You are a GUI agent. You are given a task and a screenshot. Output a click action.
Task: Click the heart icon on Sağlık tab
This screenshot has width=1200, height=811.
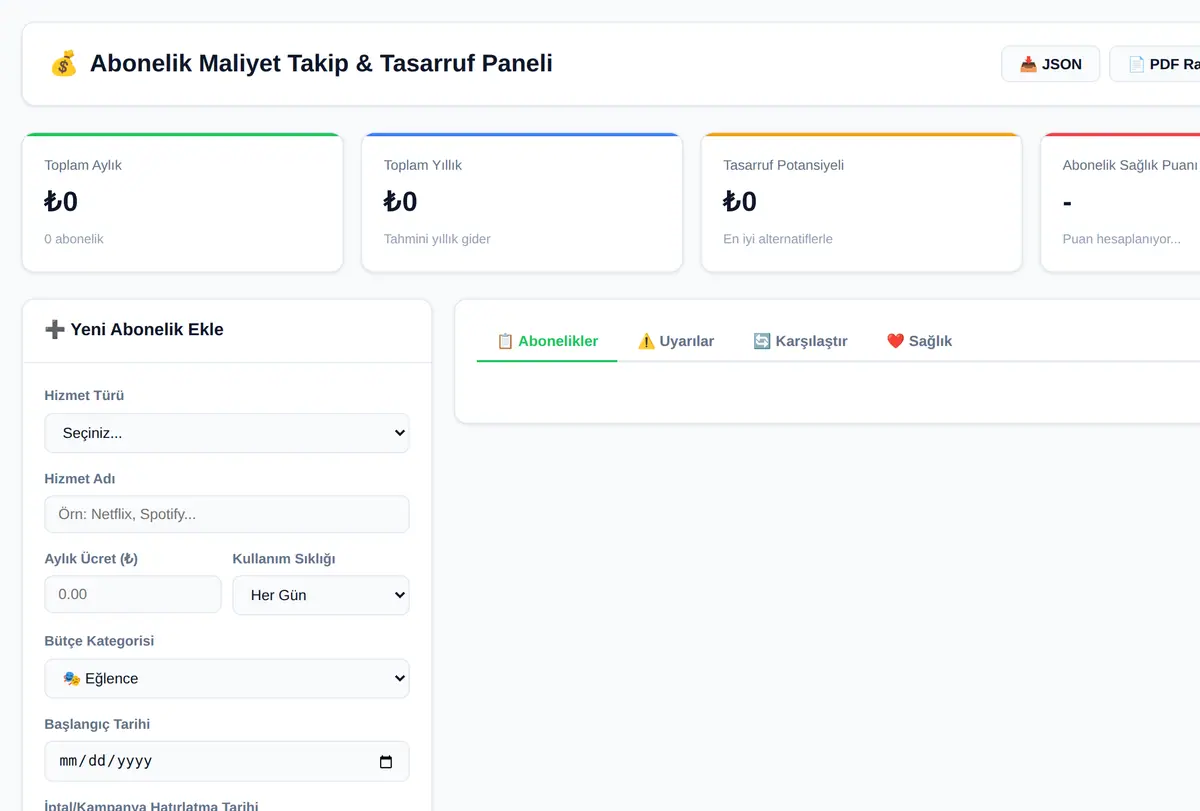tap(895, 341)
